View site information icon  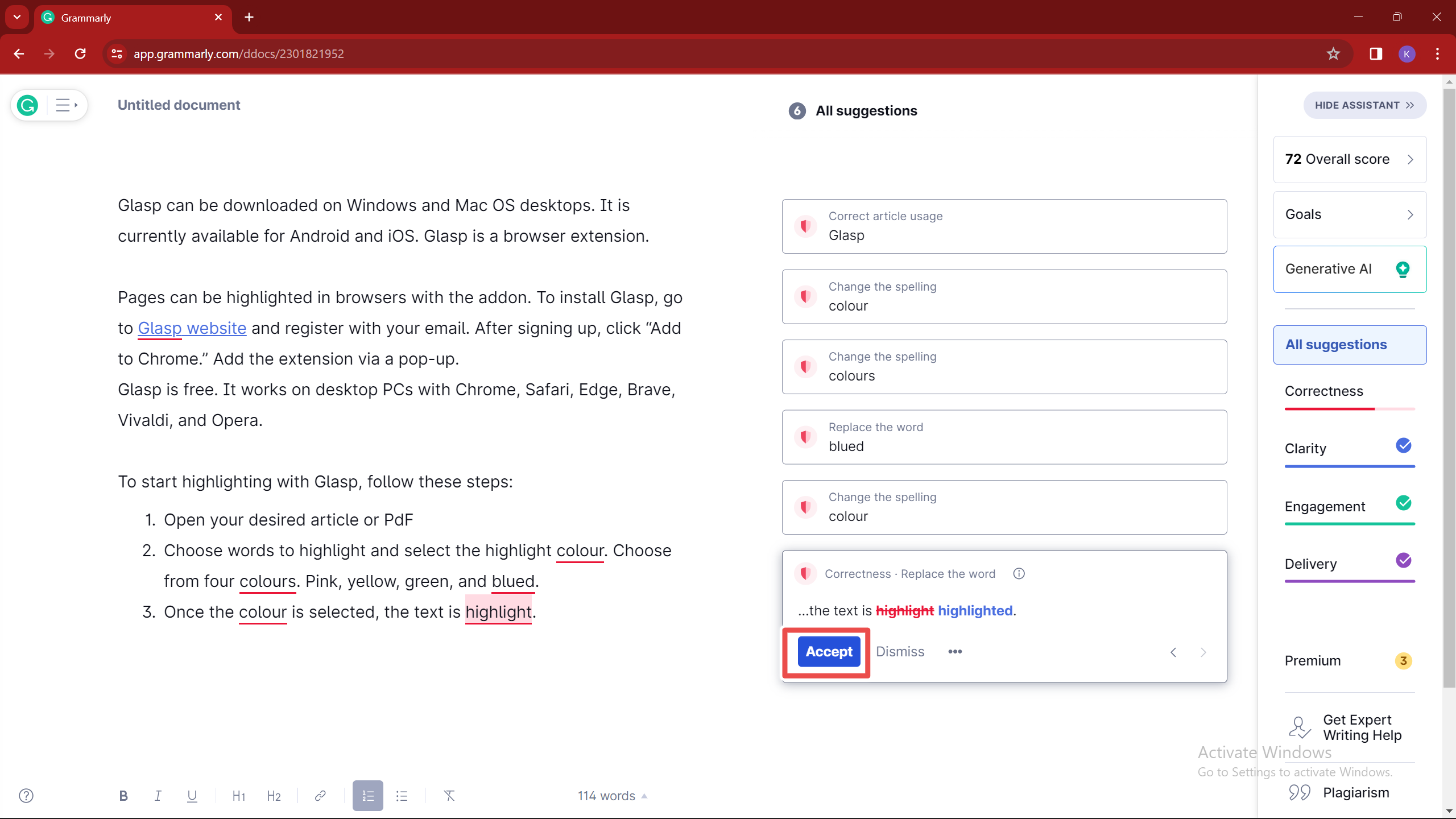click(x=117, y=53)
